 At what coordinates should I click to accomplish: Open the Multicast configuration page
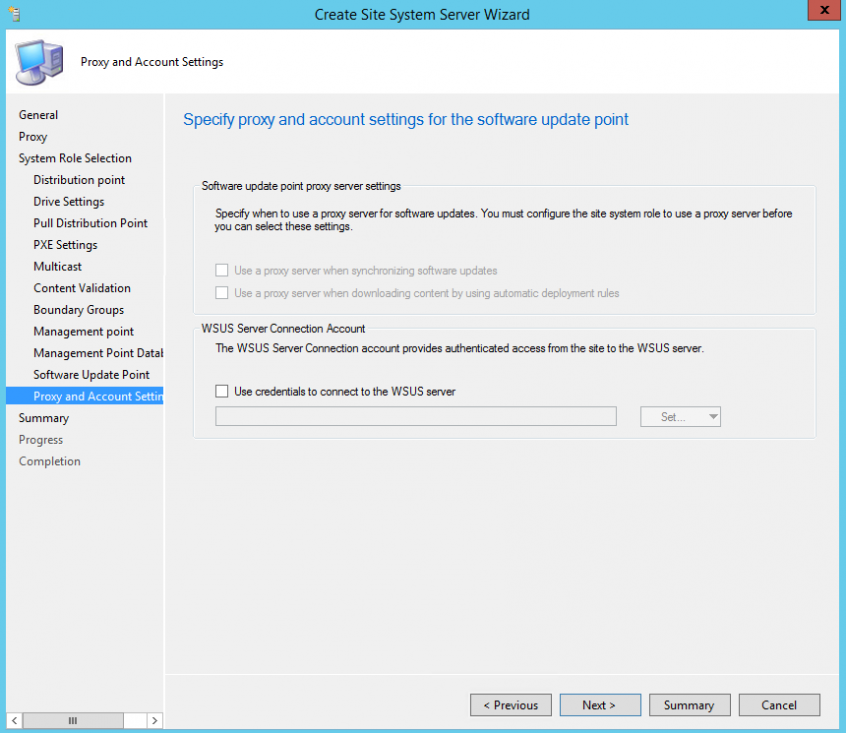click(57, 266)
